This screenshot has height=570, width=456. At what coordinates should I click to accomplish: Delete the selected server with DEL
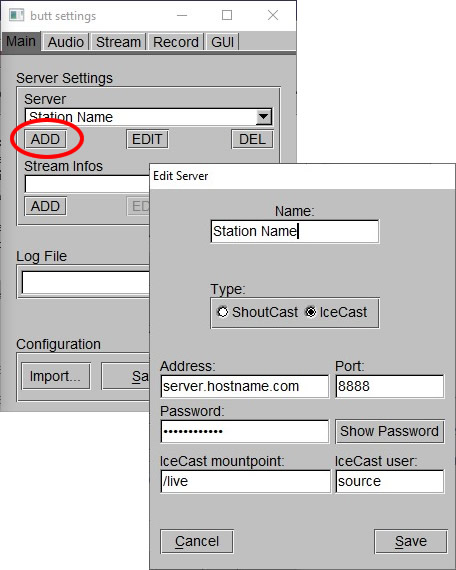coord(252,139)
